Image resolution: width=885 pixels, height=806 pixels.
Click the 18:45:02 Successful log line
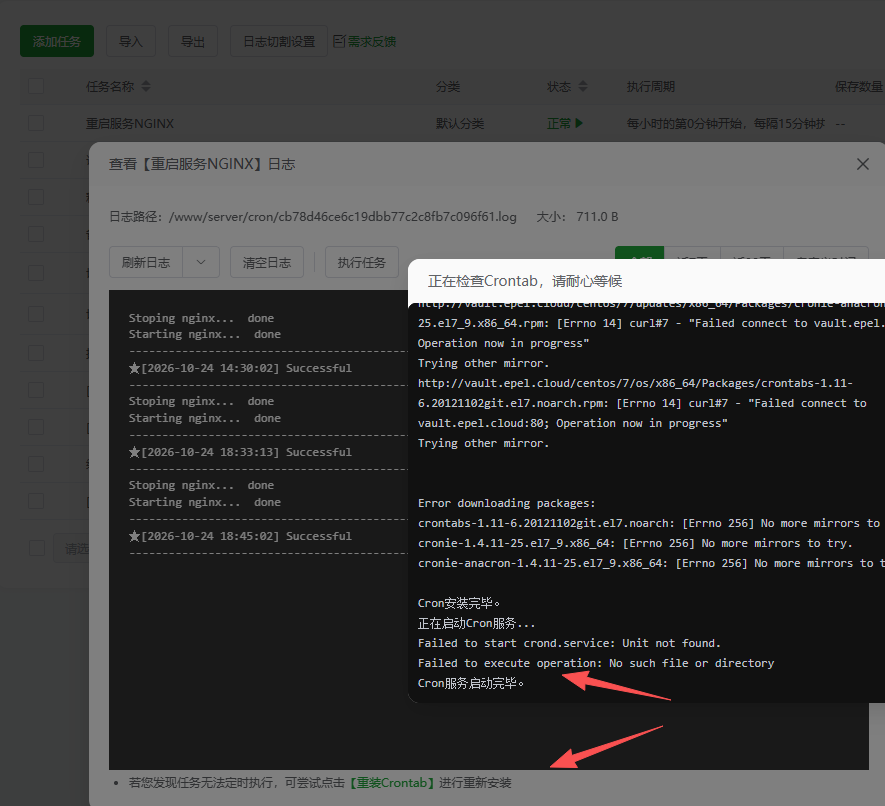tap(240, 536)
